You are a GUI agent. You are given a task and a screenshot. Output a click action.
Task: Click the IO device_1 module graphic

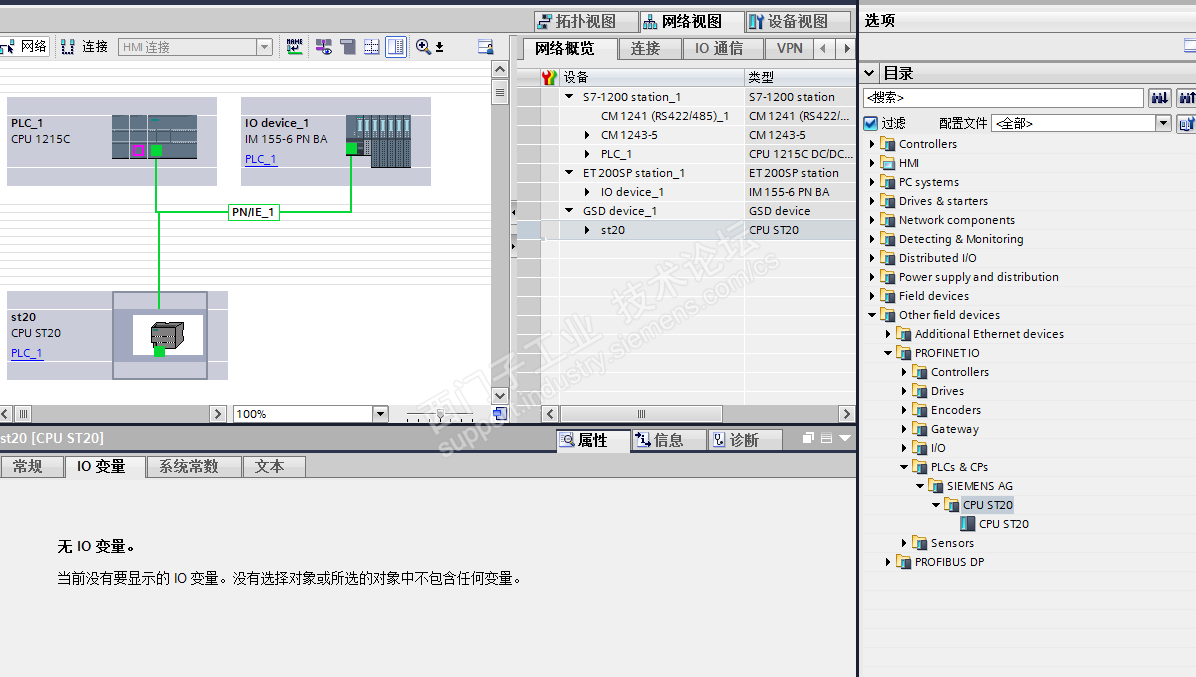(x=379, y=141)
